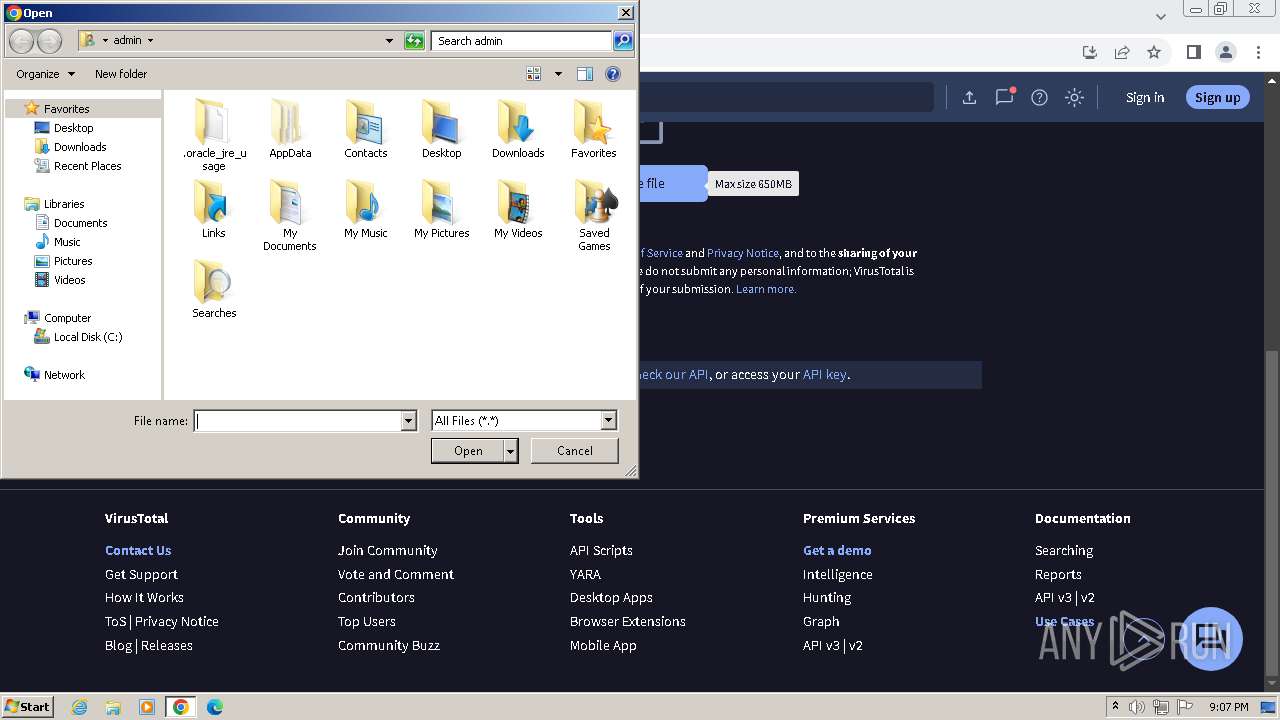Image resolution: width=1280 pixels, height=720 pixels.
Task: Cancel the Open dialog
Action: pos(574,451)
